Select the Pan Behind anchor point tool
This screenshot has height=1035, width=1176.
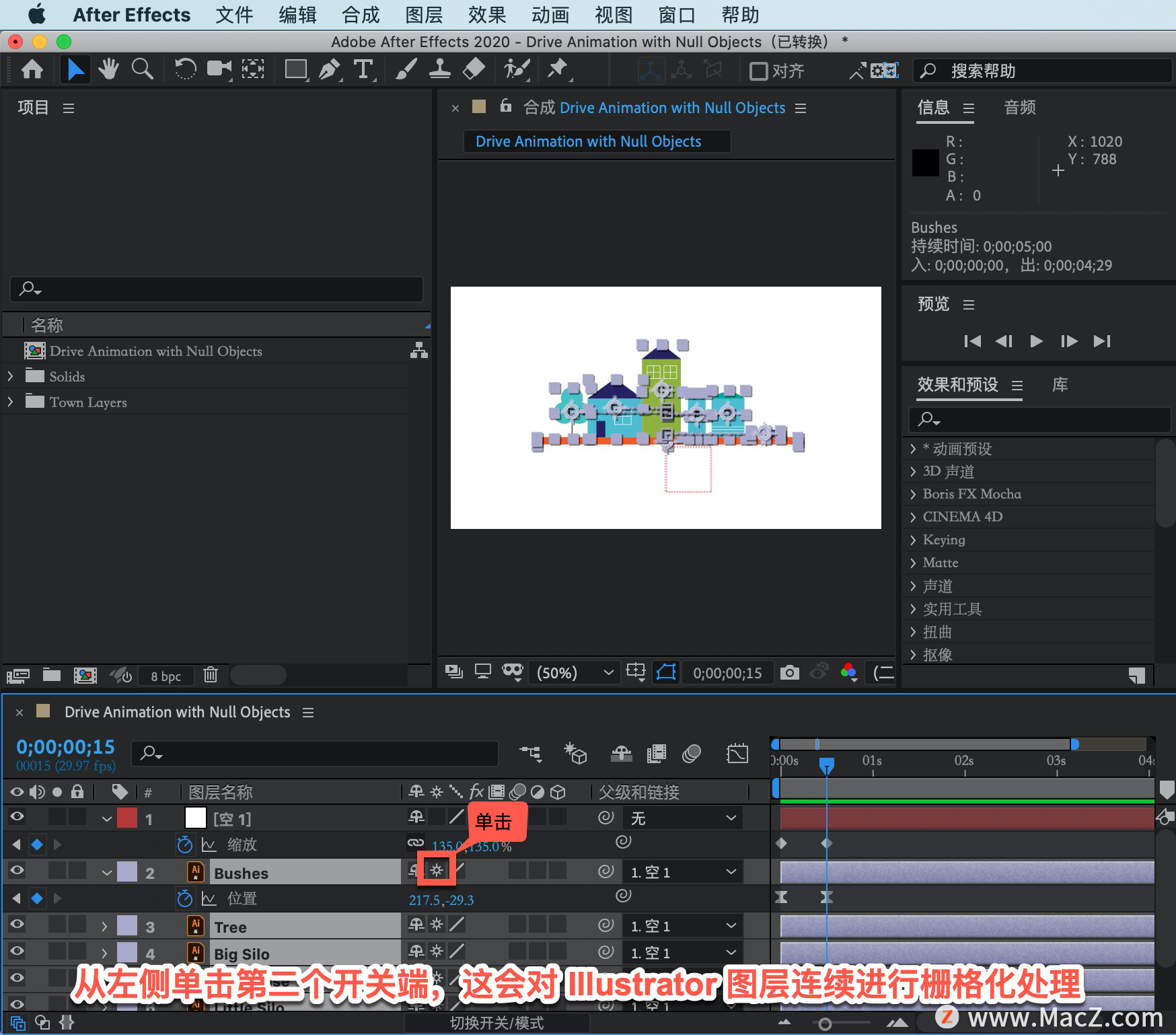[x=253, y=69]
